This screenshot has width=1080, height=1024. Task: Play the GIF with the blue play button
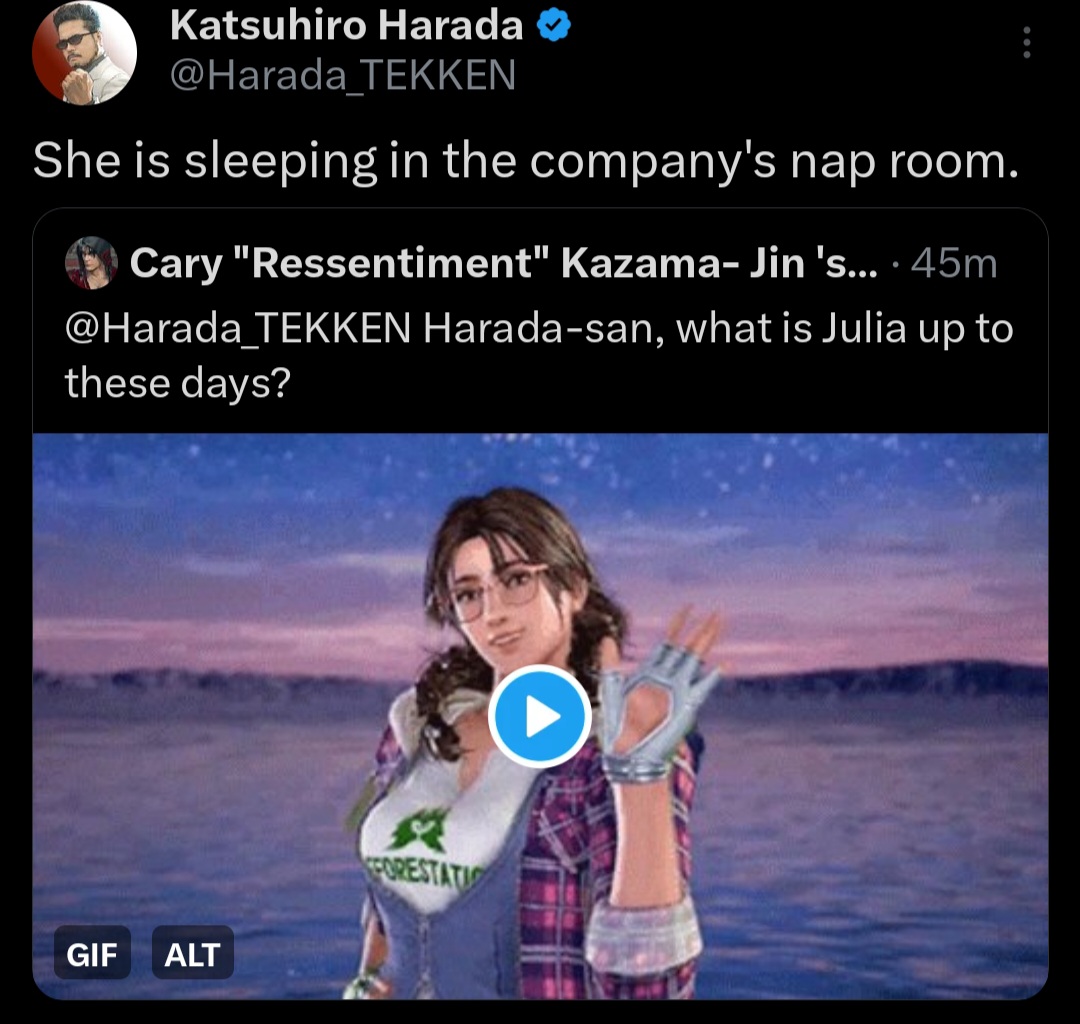pos(539,716)
